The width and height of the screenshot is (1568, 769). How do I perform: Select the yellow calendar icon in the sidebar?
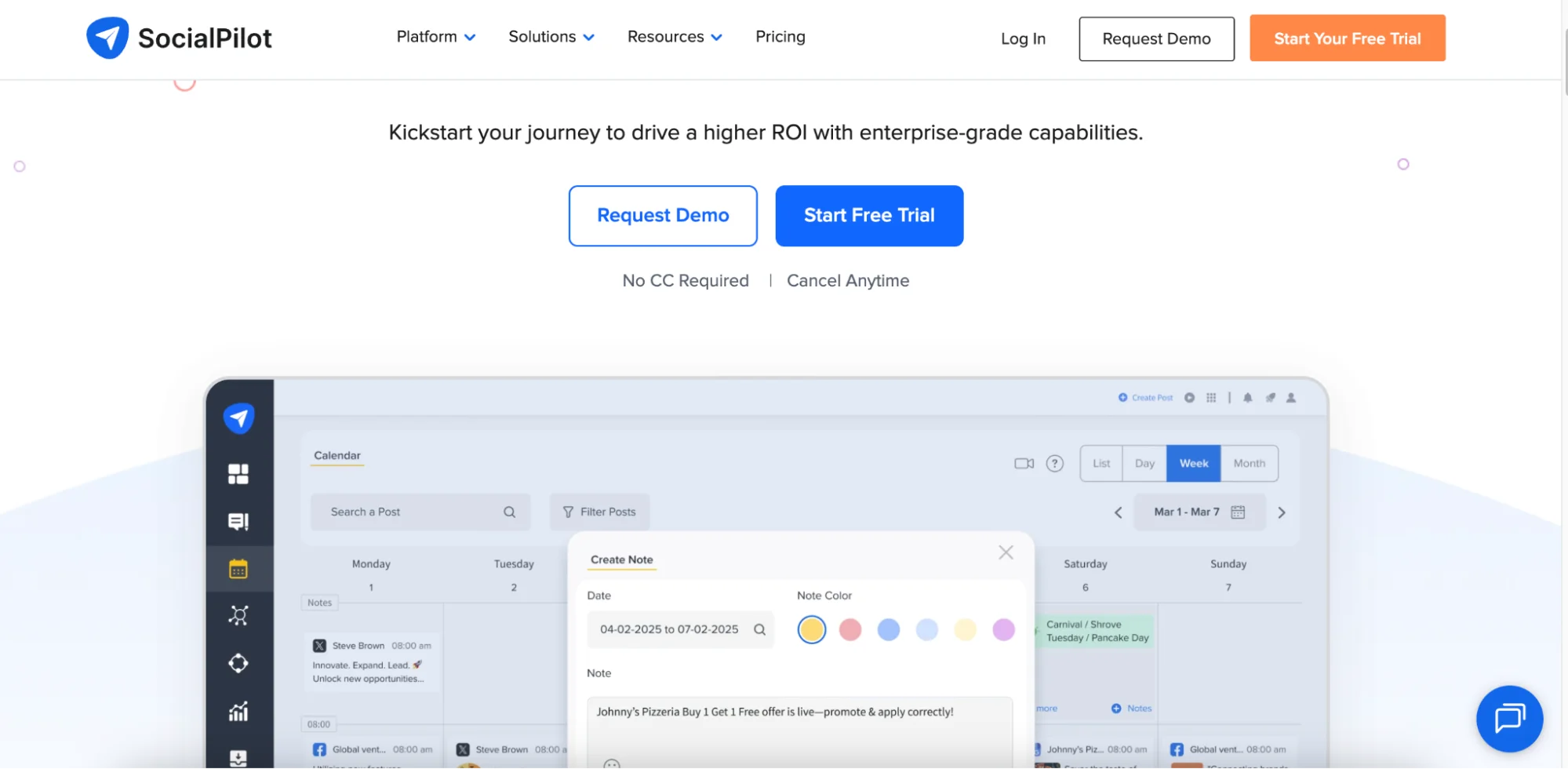(238, 569)
